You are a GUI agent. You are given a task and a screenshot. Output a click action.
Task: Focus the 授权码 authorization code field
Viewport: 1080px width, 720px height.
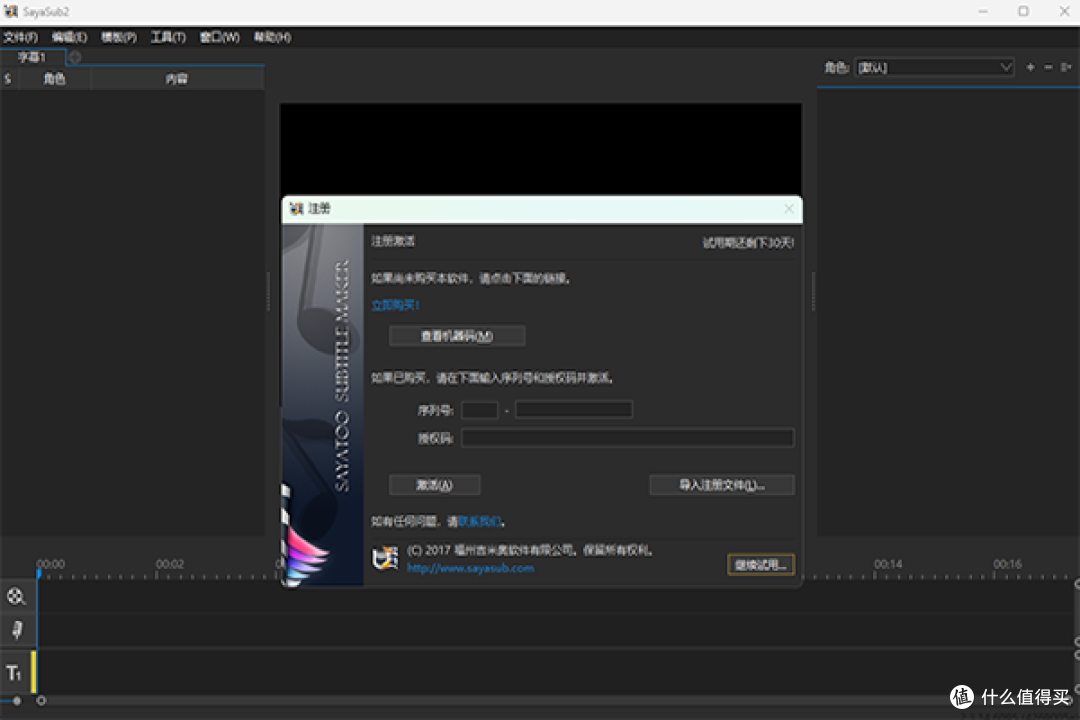[627, 438]
